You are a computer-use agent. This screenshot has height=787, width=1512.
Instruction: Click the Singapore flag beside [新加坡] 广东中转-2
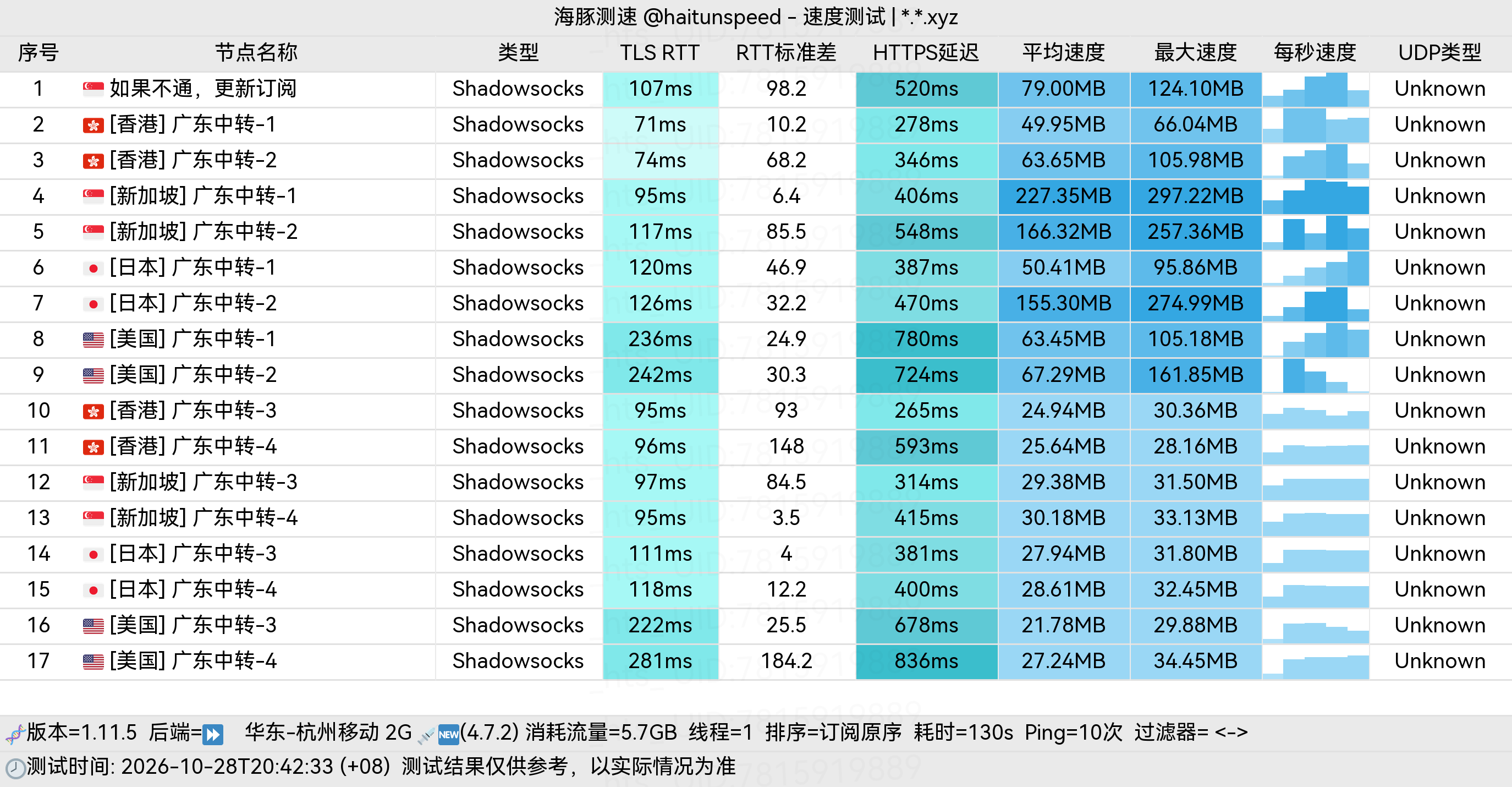(x=94, y=232)
